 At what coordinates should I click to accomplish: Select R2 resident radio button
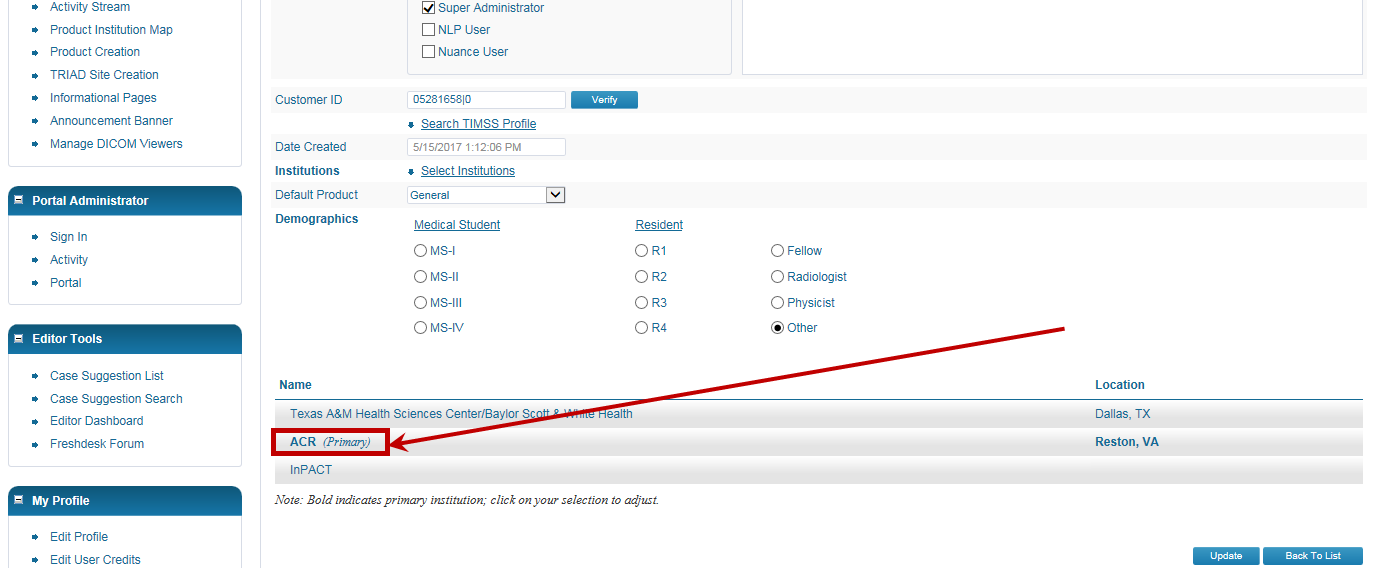pyautogui.click(x=642, y=277)
